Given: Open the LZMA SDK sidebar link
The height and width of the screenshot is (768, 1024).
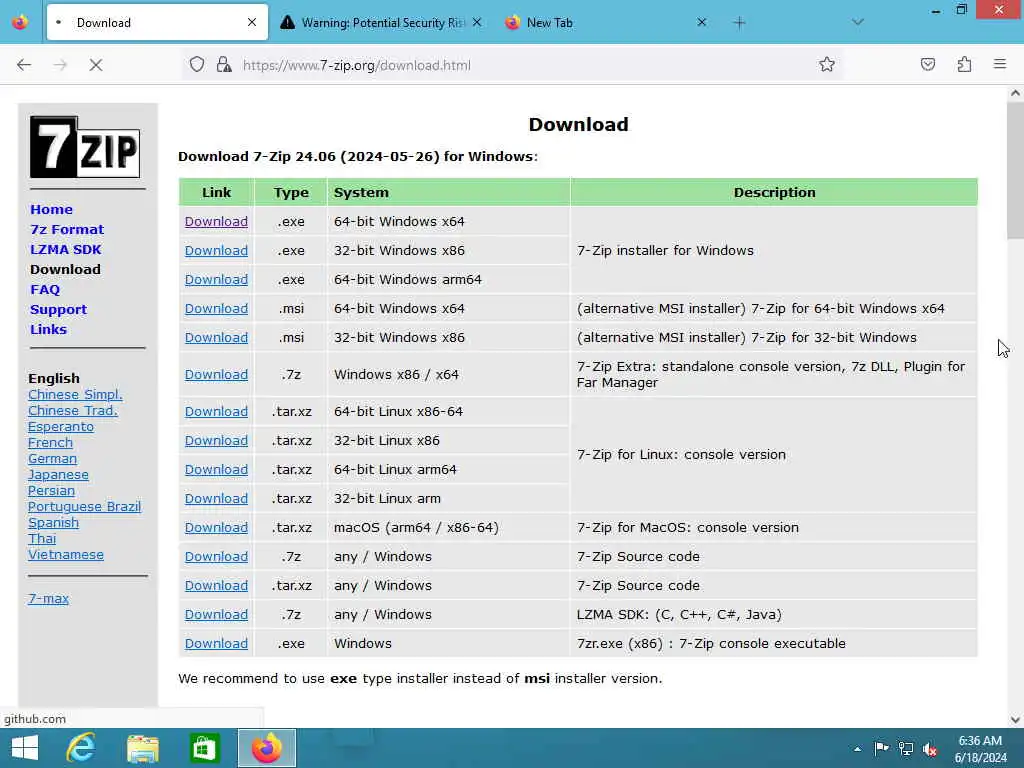Looking at the screenshot, I should pyautogui.click(x=66, y=249).
